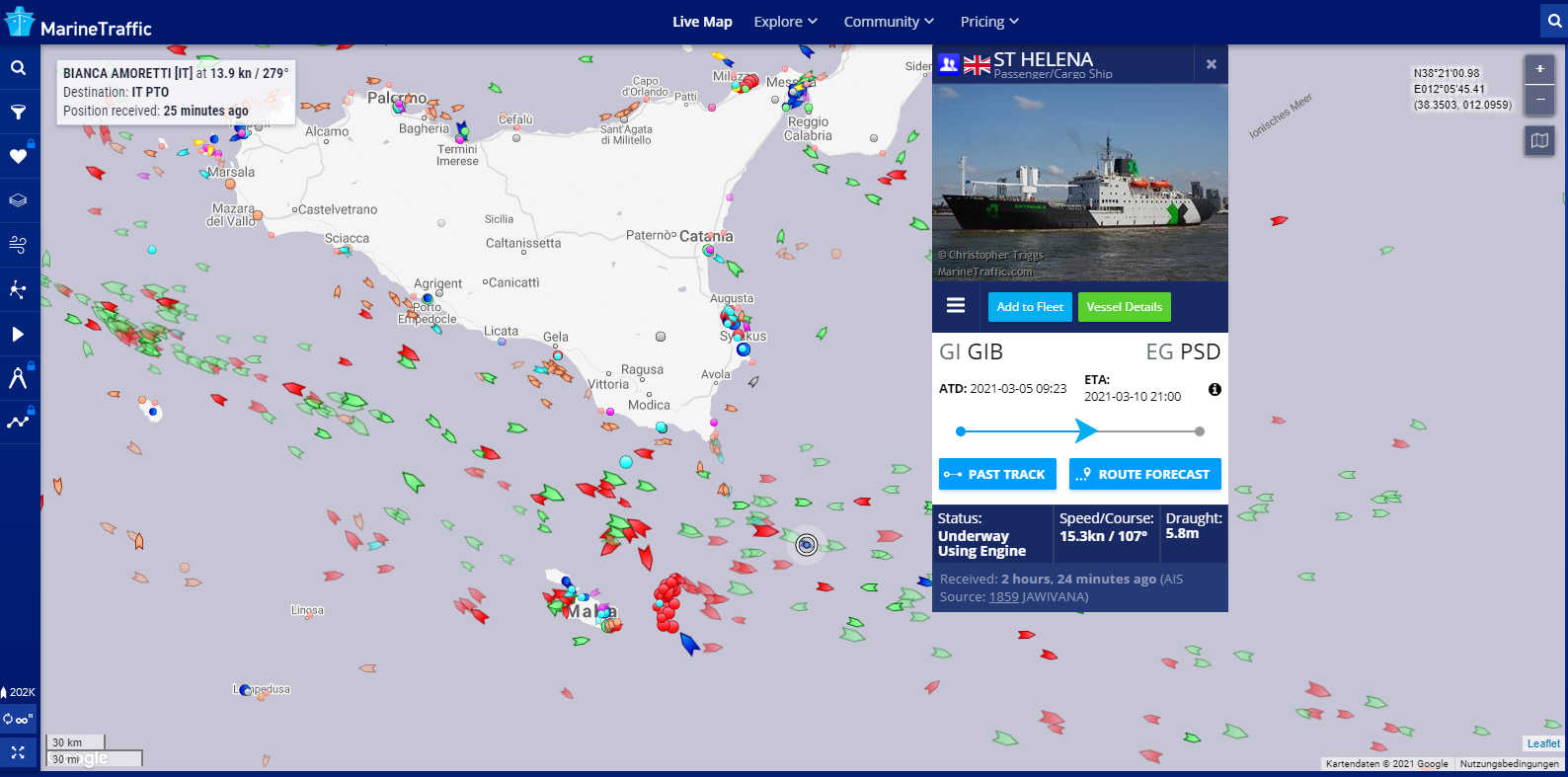Click the 202K vessels count indicator

click(x=19, y=692)
